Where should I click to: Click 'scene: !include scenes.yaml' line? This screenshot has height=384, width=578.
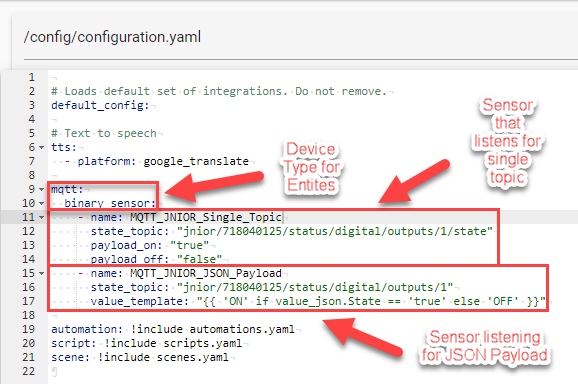pos(140,357)
